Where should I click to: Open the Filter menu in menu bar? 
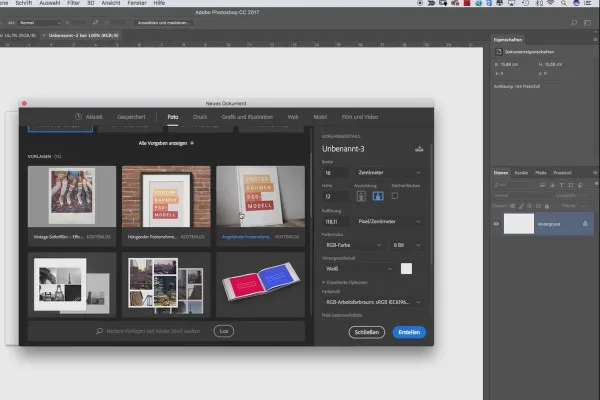click(72, 4)
